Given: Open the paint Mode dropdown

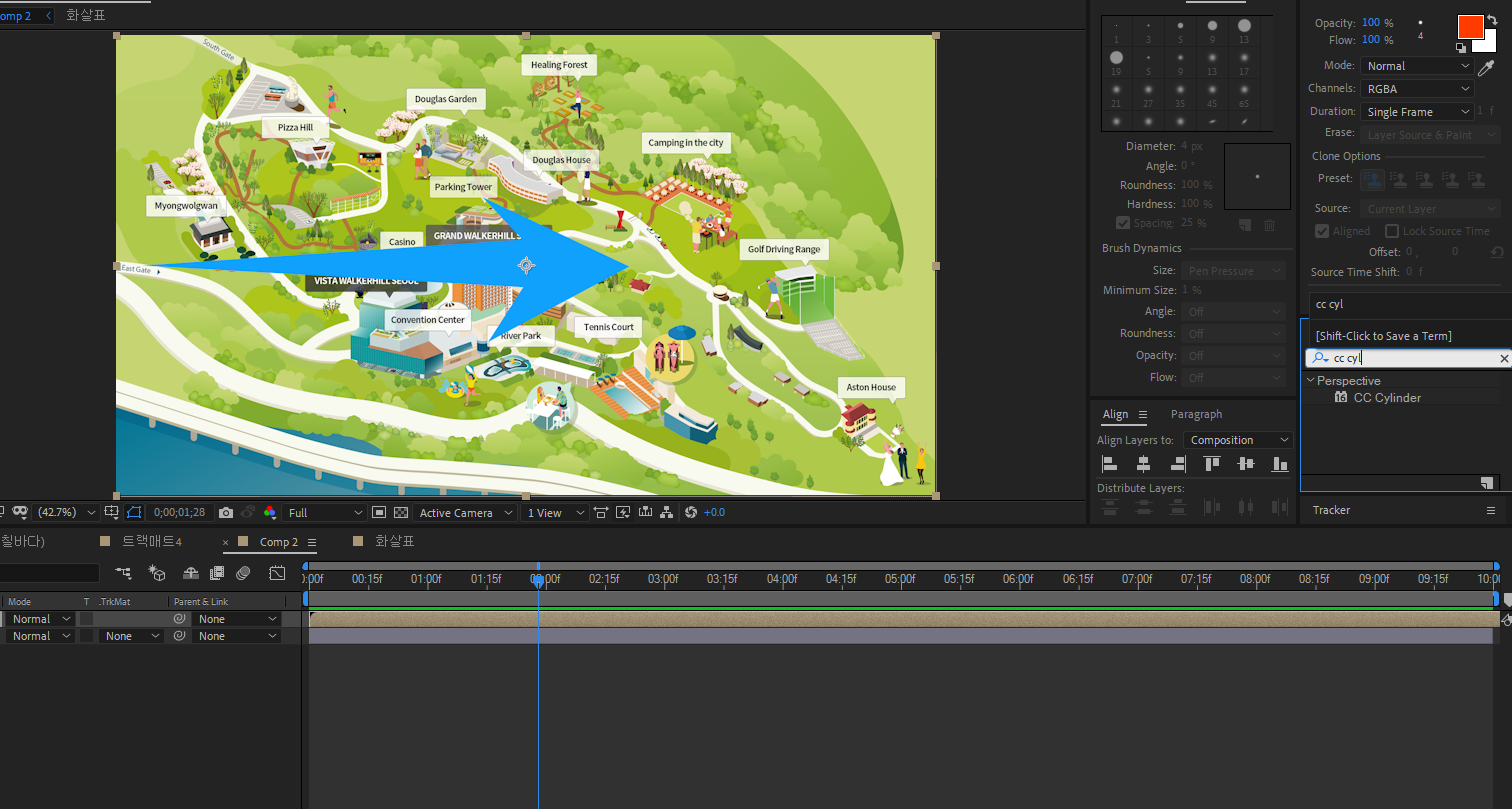Looking at the screenshot, I should click(1417, 66).
